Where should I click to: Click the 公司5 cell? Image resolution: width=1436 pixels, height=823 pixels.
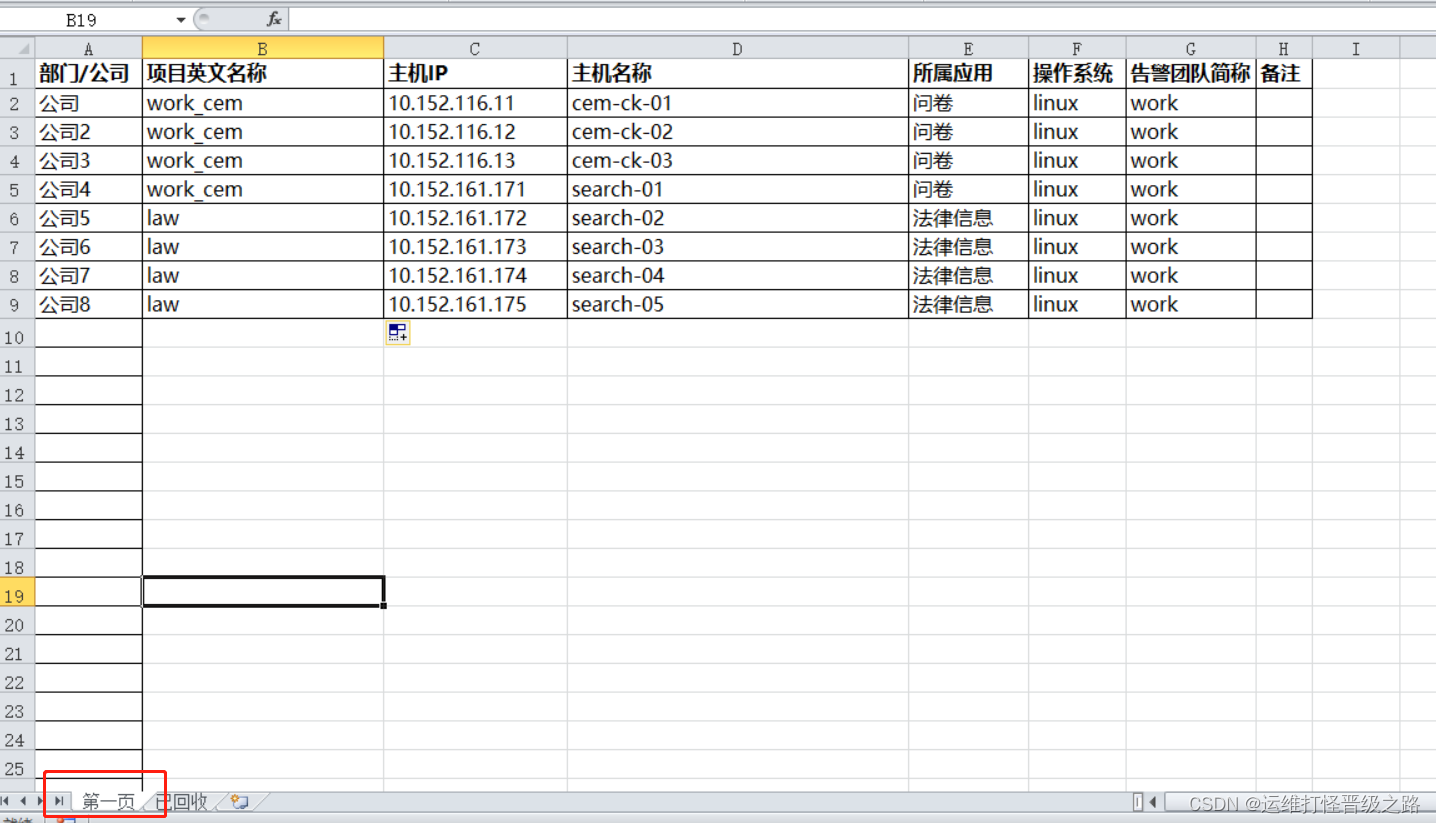(x=89, y=218)
